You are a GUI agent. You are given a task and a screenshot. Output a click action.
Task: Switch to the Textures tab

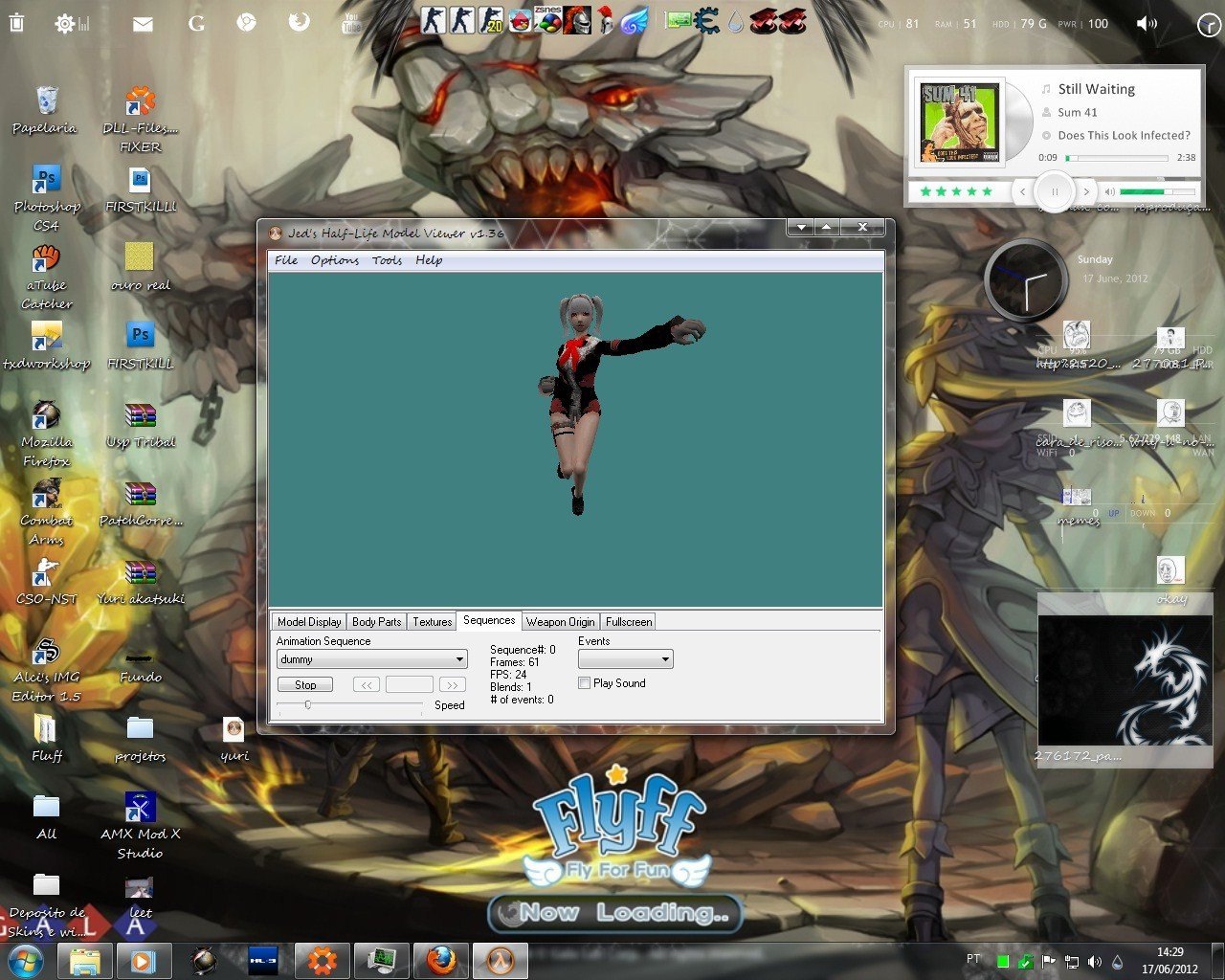(x=432, y=622)
